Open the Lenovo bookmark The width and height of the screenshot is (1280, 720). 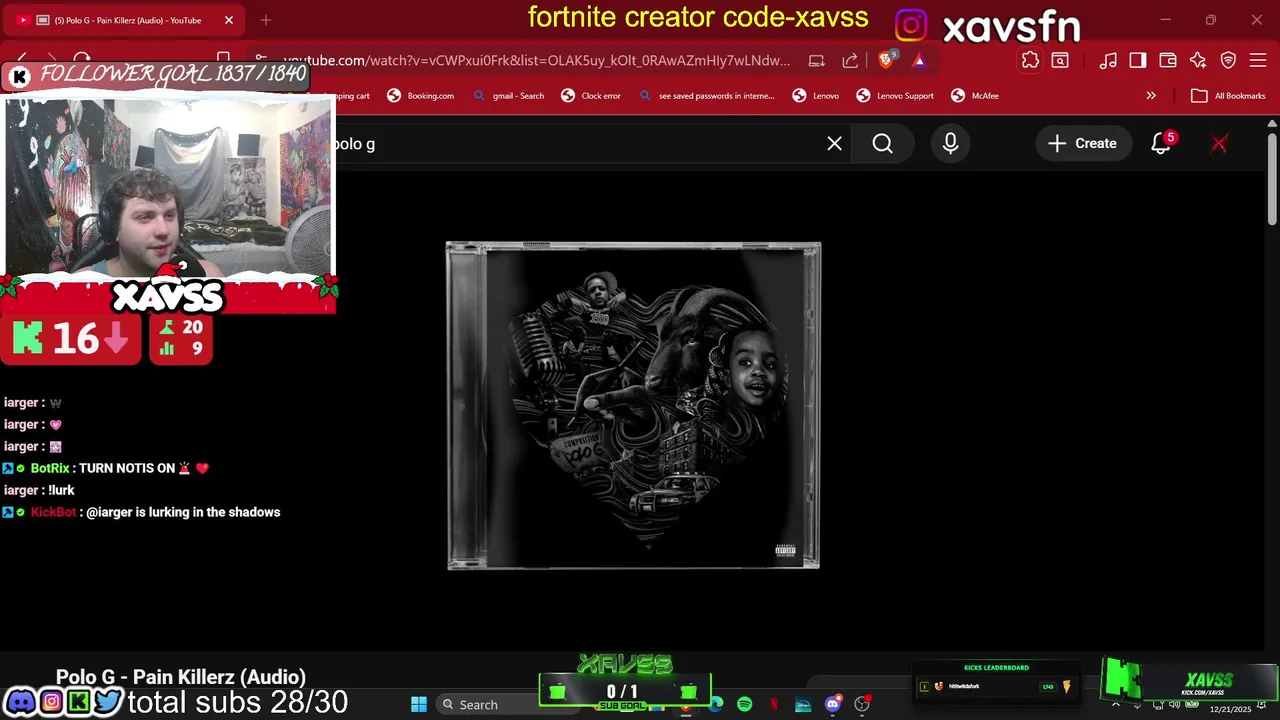tap(816, 96)
